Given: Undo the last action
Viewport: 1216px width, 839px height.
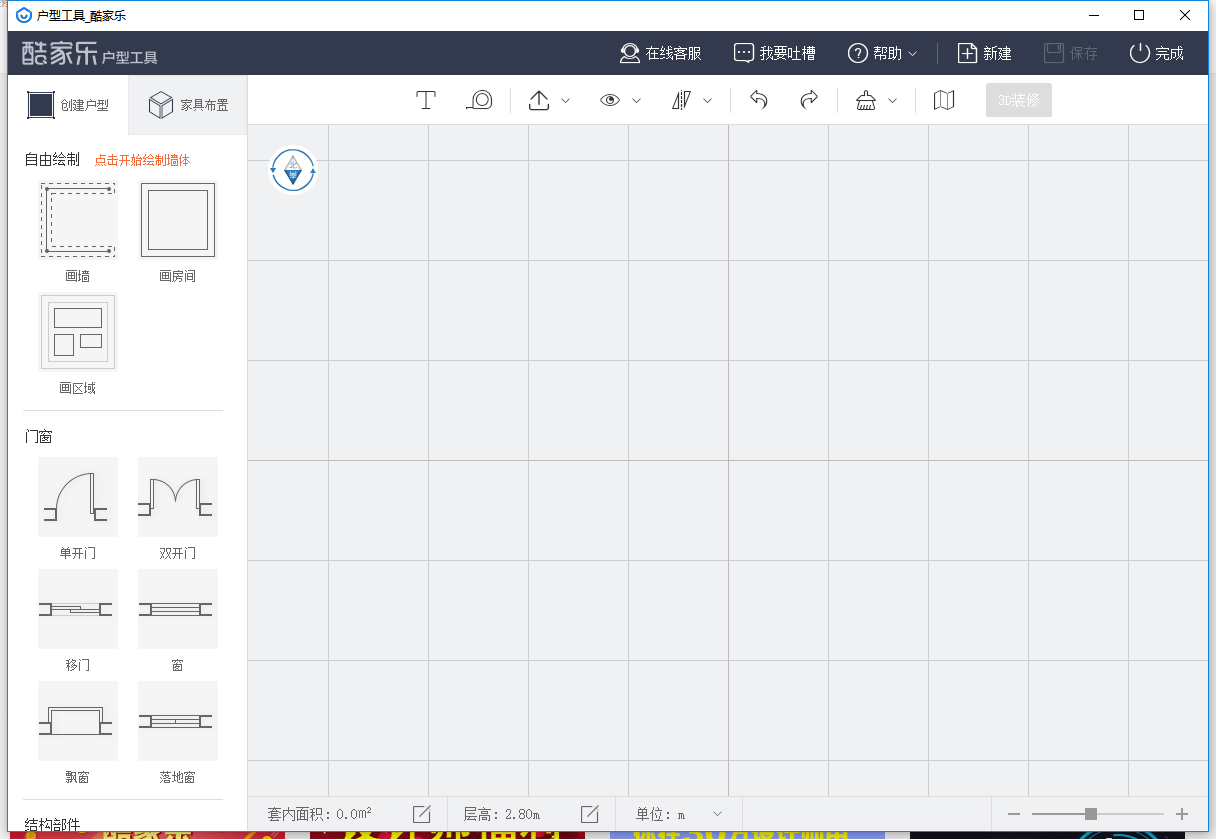Looking at the screenshot, I should pos(759,100).
